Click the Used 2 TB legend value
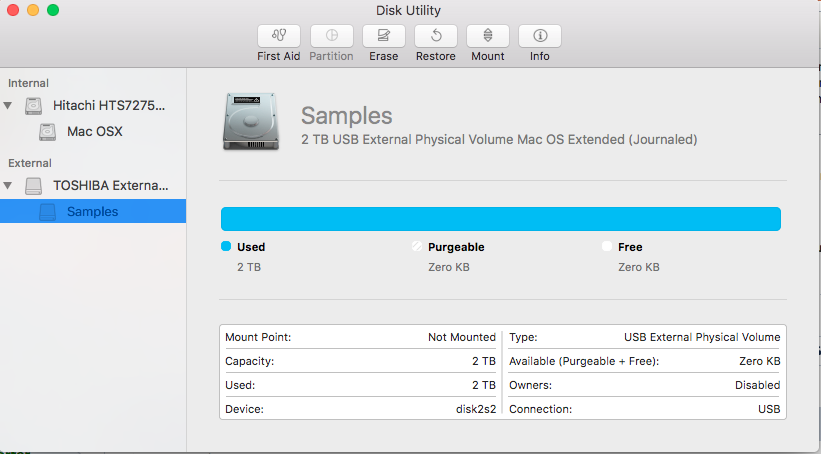 click(249, 267)
